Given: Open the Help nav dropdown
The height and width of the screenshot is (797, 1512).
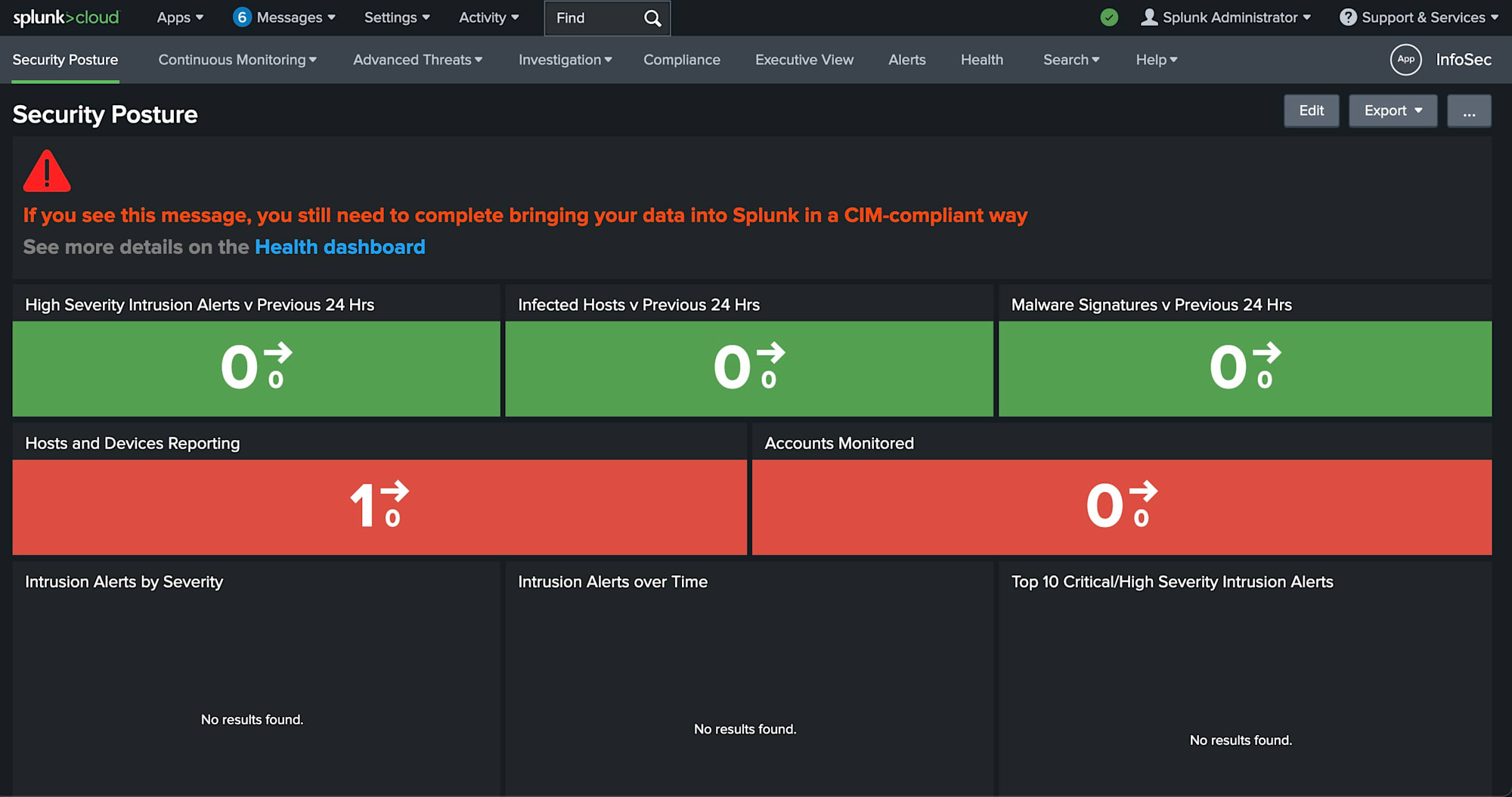Looking at the screenshot, I should tap(1157, 60).
